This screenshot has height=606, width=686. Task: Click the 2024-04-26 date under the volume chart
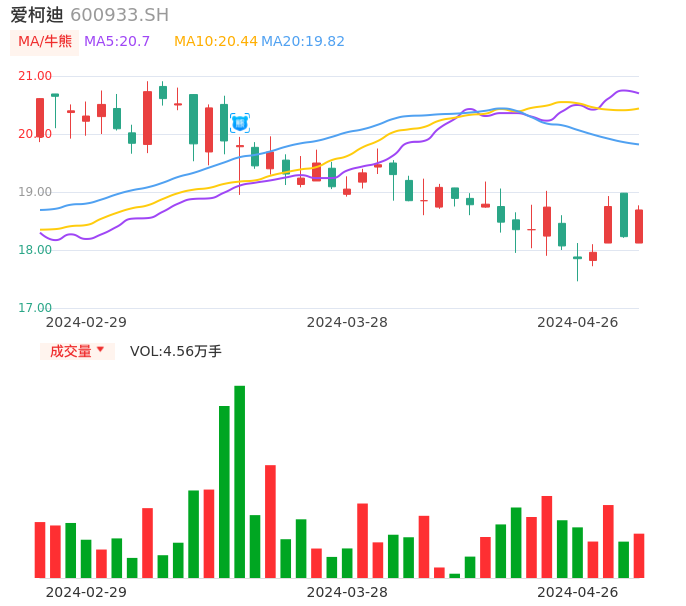[578, 592]
